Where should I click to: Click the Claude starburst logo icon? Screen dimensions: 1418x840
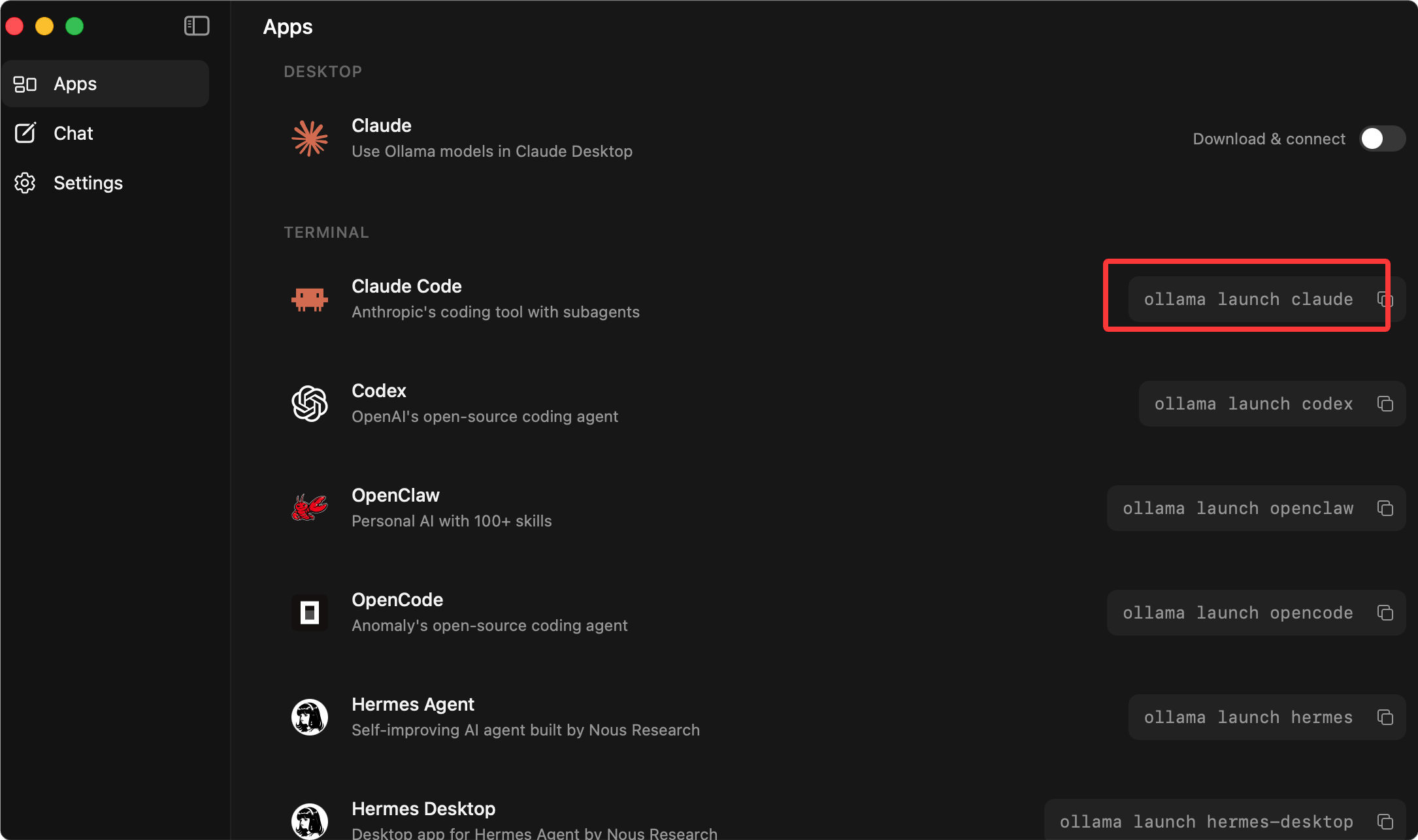pyautogui.click(x=310, y=138)
